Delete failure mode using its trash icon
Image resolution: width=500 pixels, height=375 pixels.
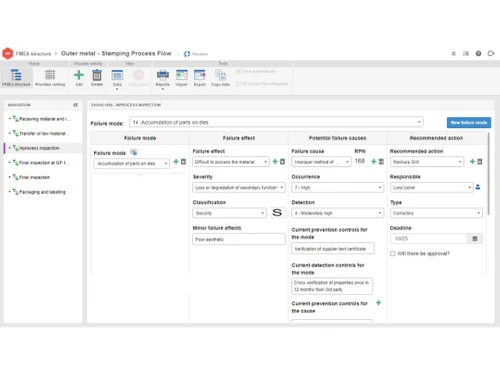click(x=183, y=162)
